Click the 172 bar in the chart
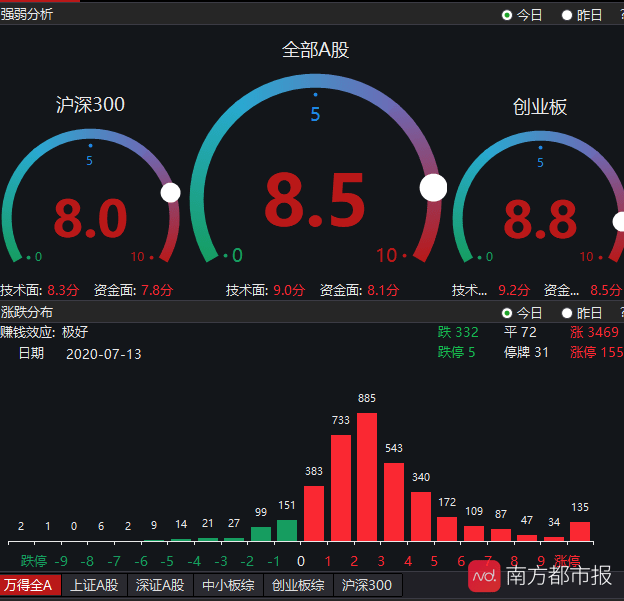This screenshot has height=601, width=624. pyautogui.click(x=447, y=529)
